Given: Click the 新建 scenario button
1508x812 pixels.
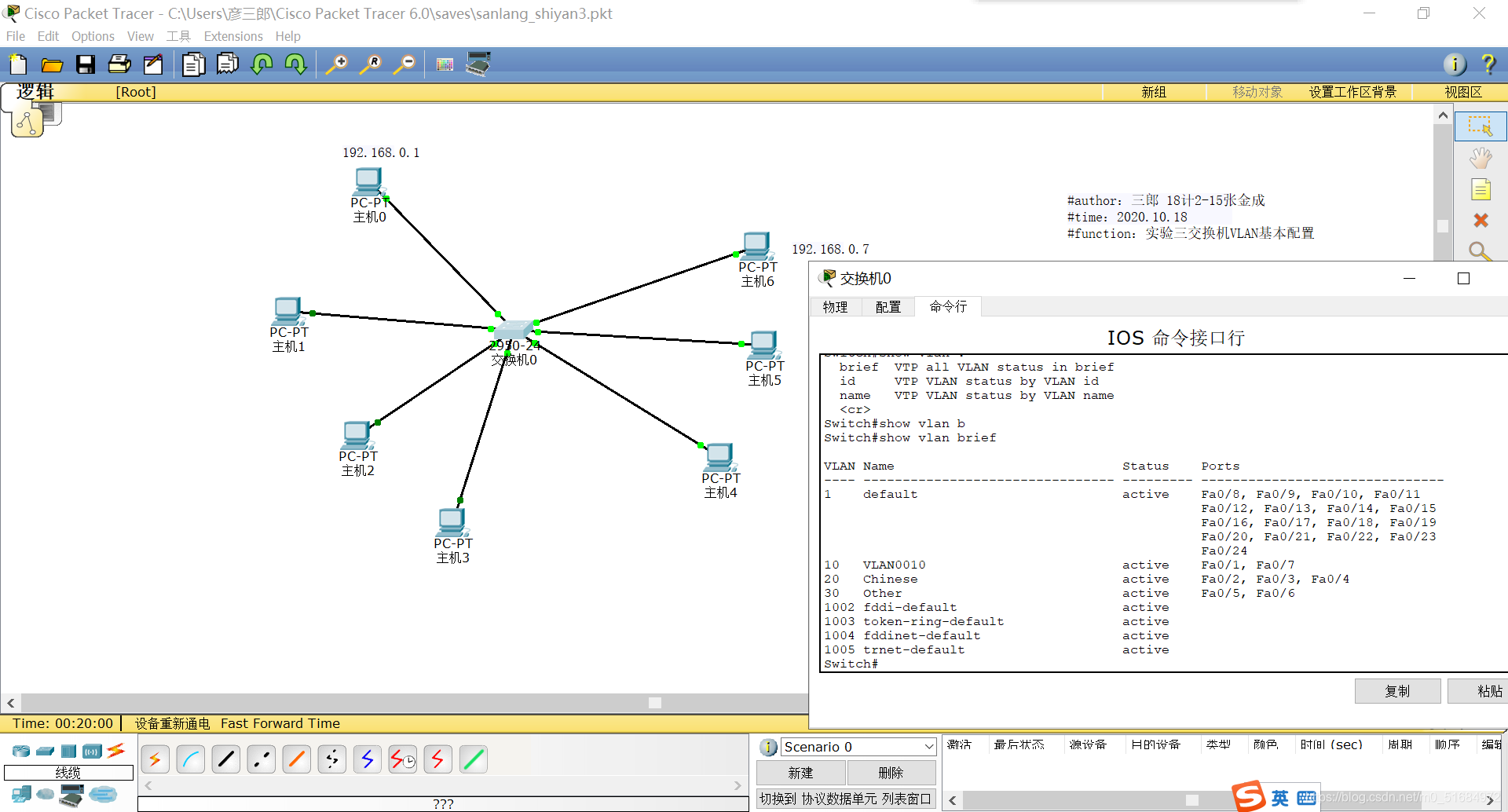Looking at the screenshot, I should 801,773.
